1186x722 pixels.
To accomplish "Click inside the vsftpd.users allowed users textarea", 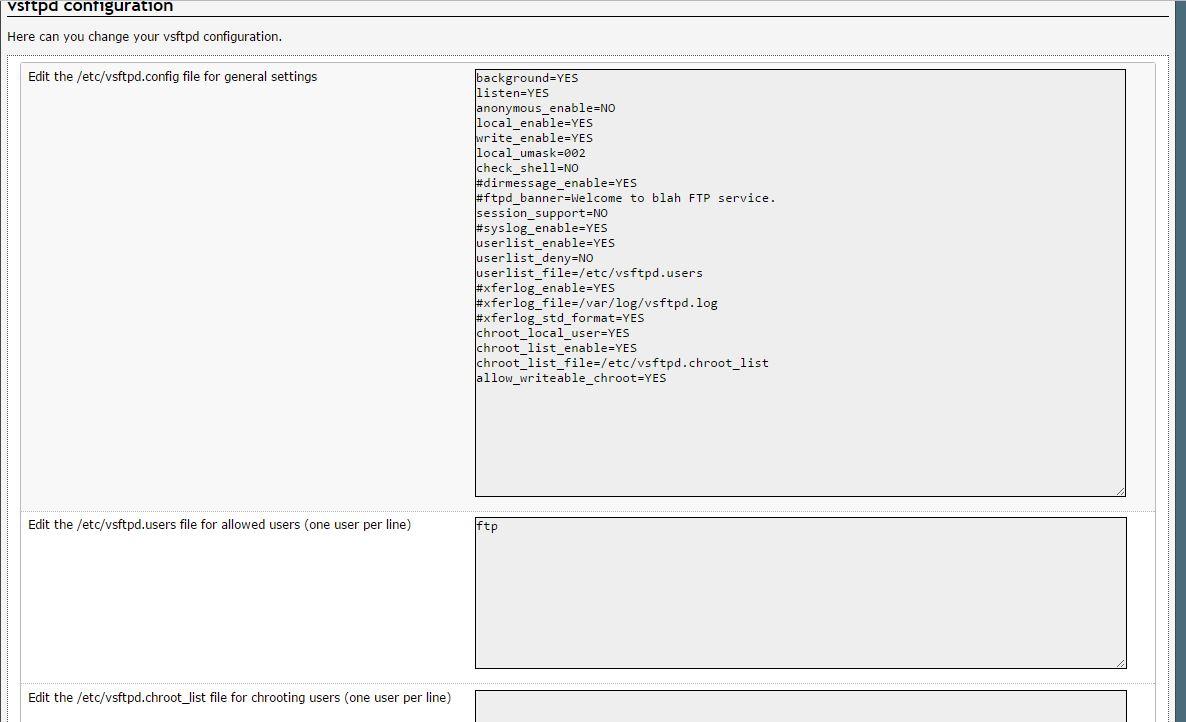I will tap(800, 593).
